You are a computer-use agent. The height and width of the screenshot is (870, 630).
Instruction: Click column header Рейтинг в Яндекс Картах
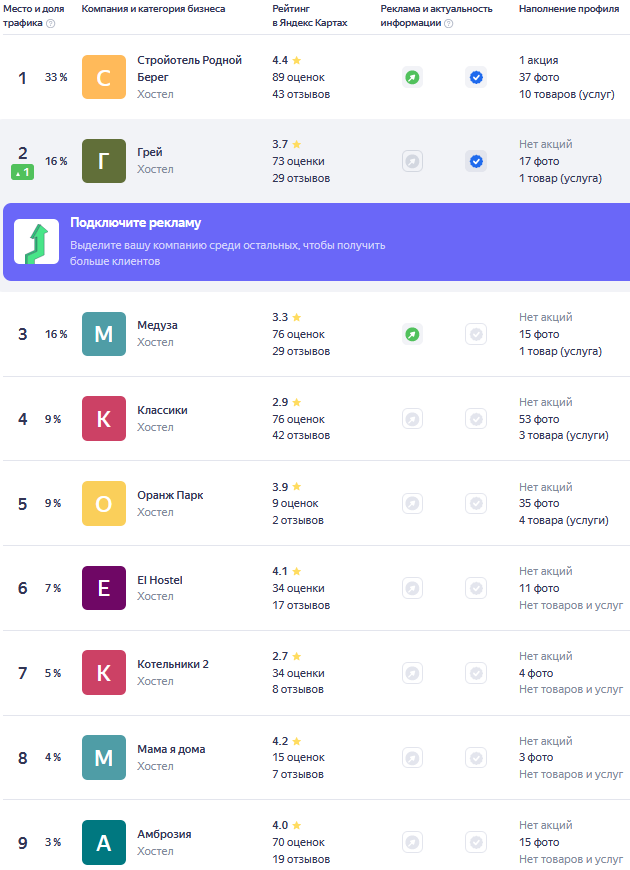310,16
